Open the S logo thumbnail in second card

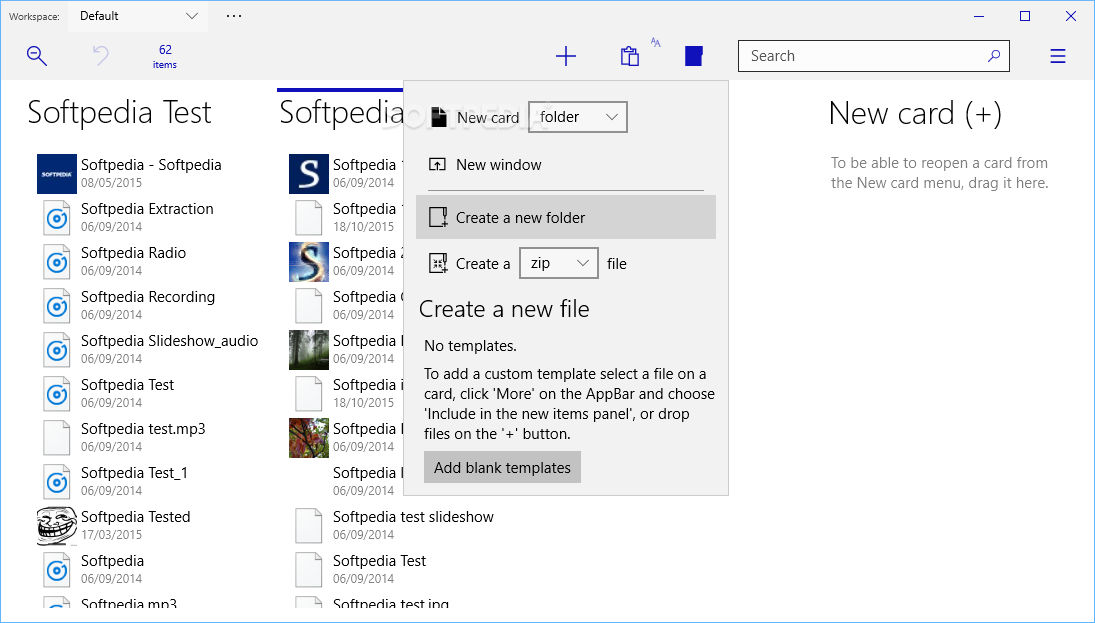(309, 174)
